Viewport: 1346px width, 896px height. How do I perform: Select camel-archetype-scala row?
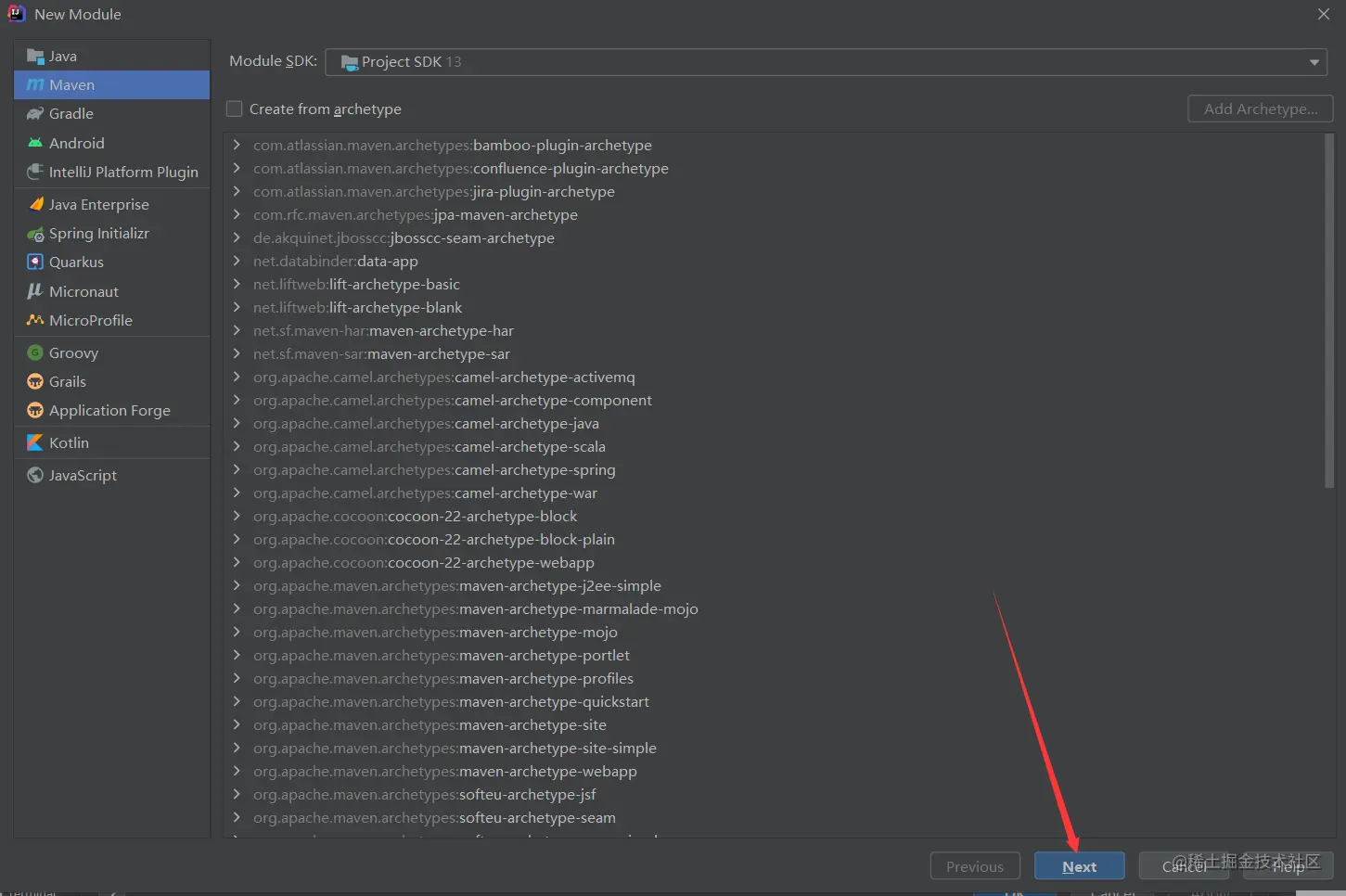(775, 446)
